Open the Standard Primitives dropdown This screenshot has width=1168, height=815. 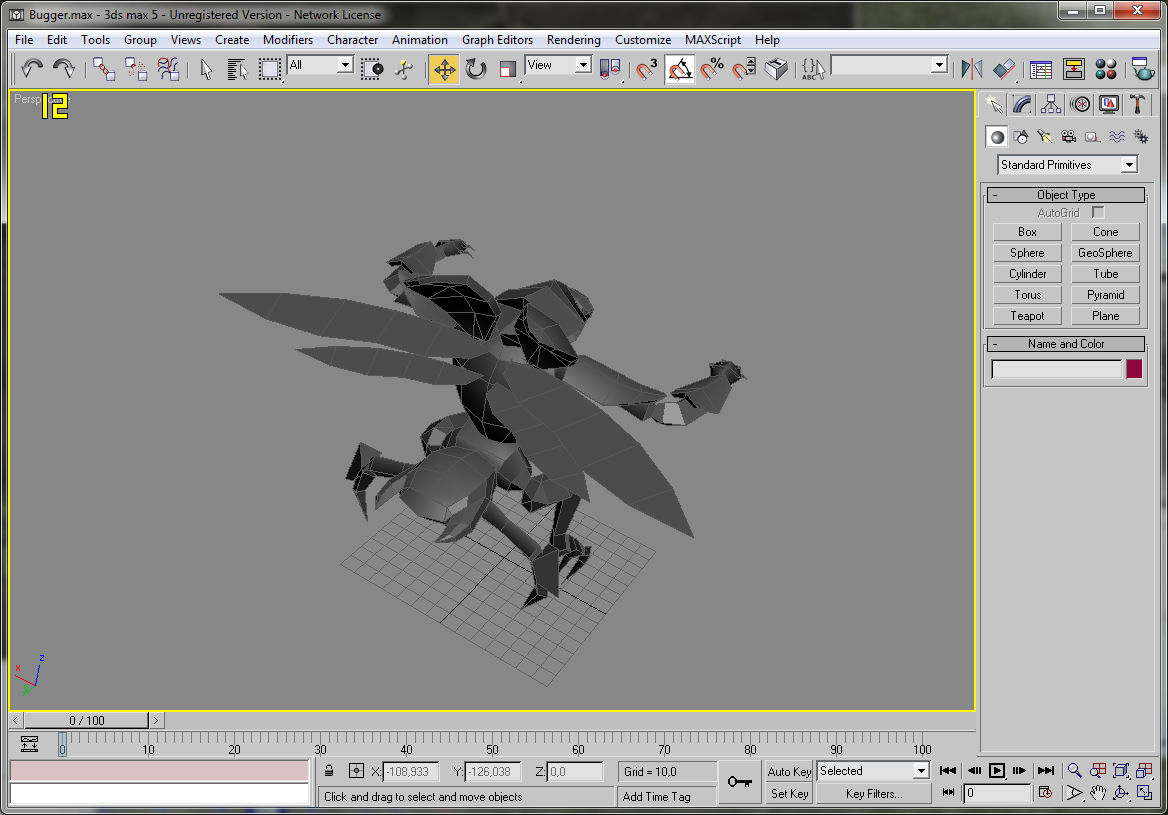(x=1067, y=165)
